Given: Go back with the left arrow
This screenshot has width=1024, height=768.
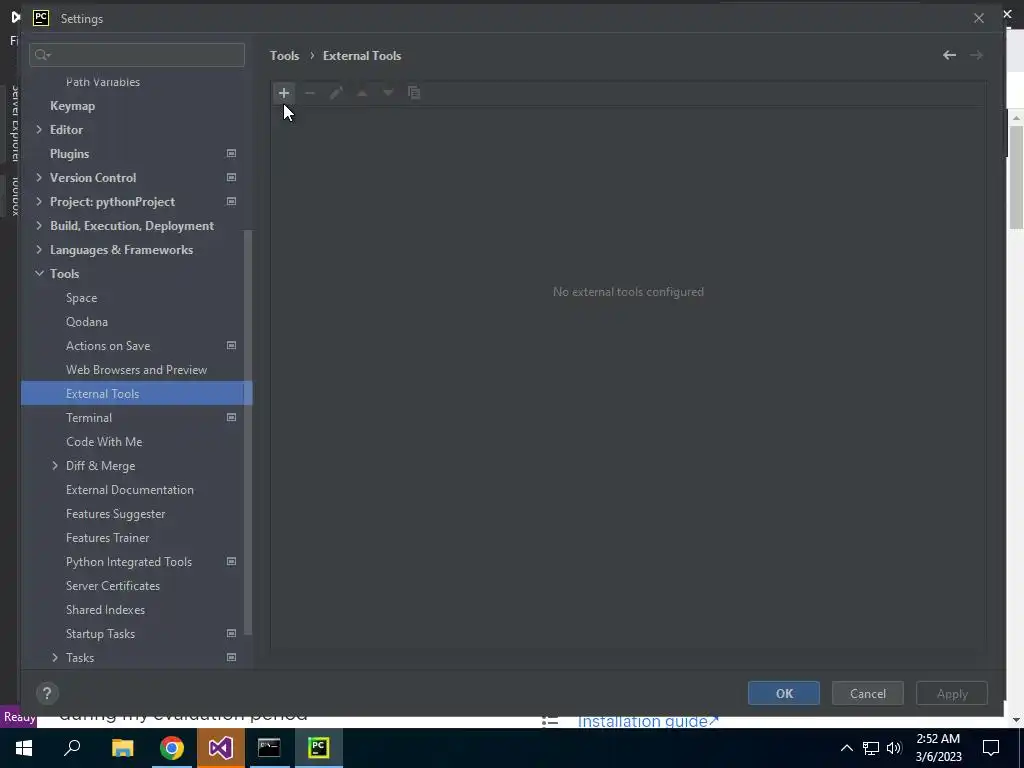Looking at the screenshot, I should (x=950, y=56).
